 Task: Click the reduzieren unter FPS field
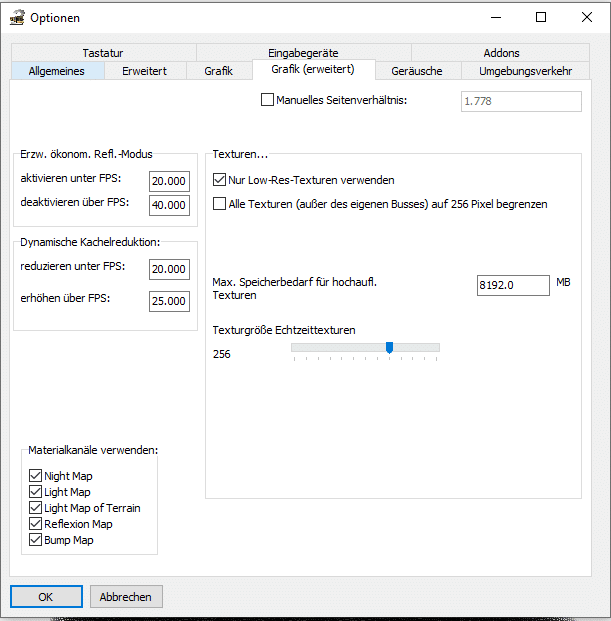[169, 269]
